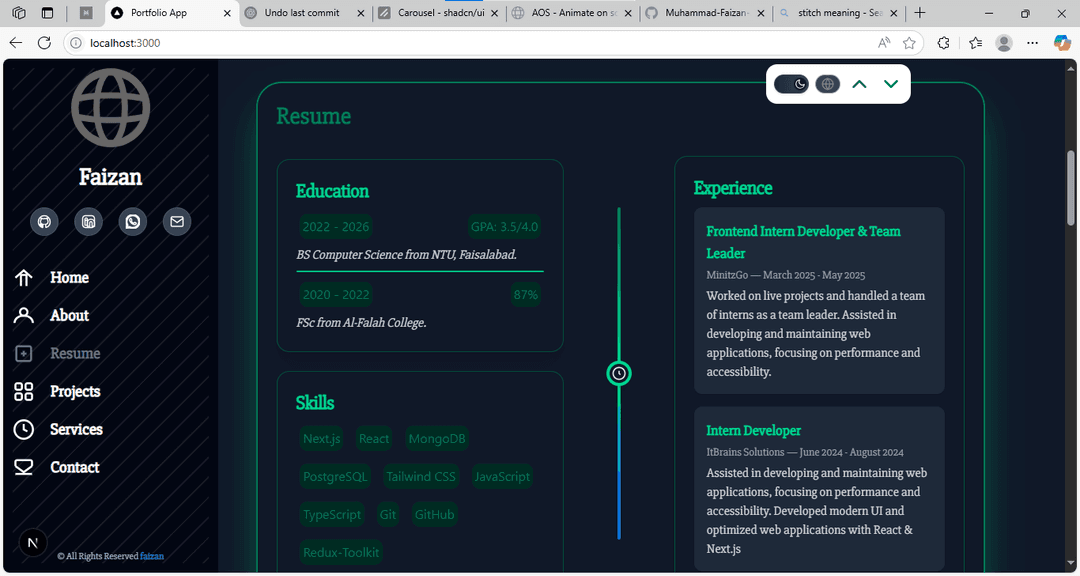
Task: Click the TypeScript skill tag
Action: [332, 515]
